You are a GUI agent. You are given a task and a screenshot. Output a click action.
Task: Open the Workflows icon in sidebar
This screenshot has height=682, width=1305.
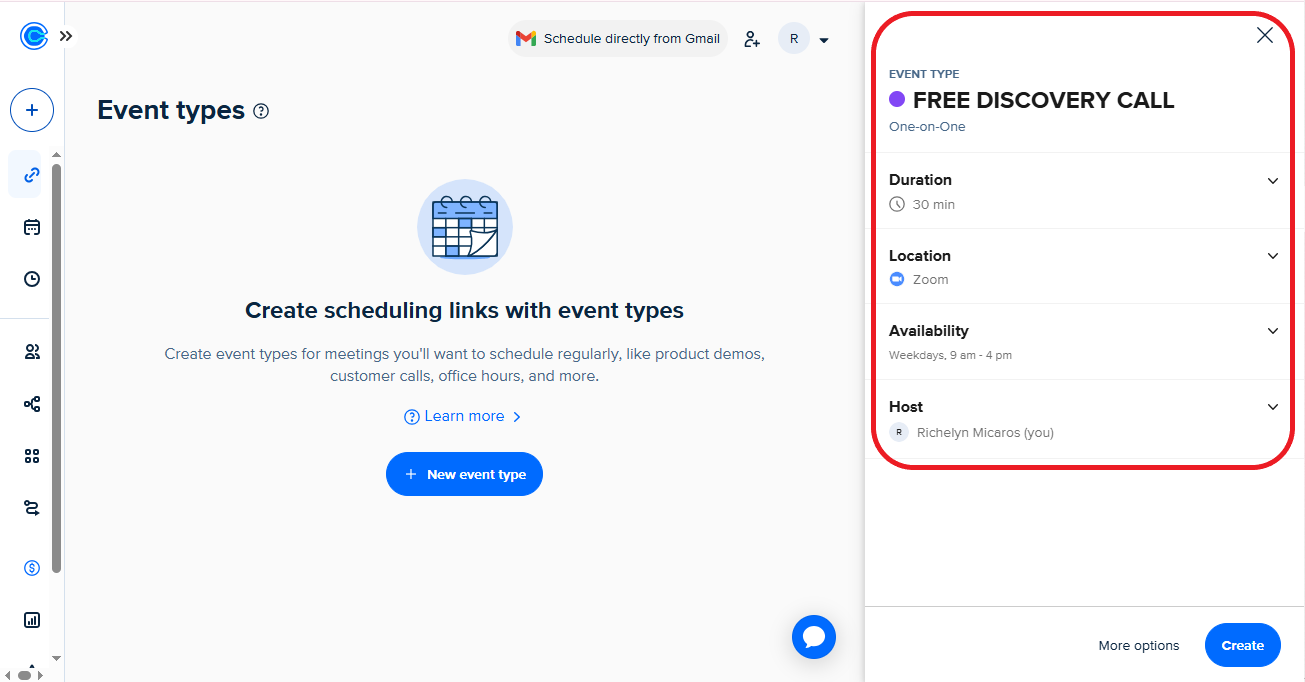(32, 404)
